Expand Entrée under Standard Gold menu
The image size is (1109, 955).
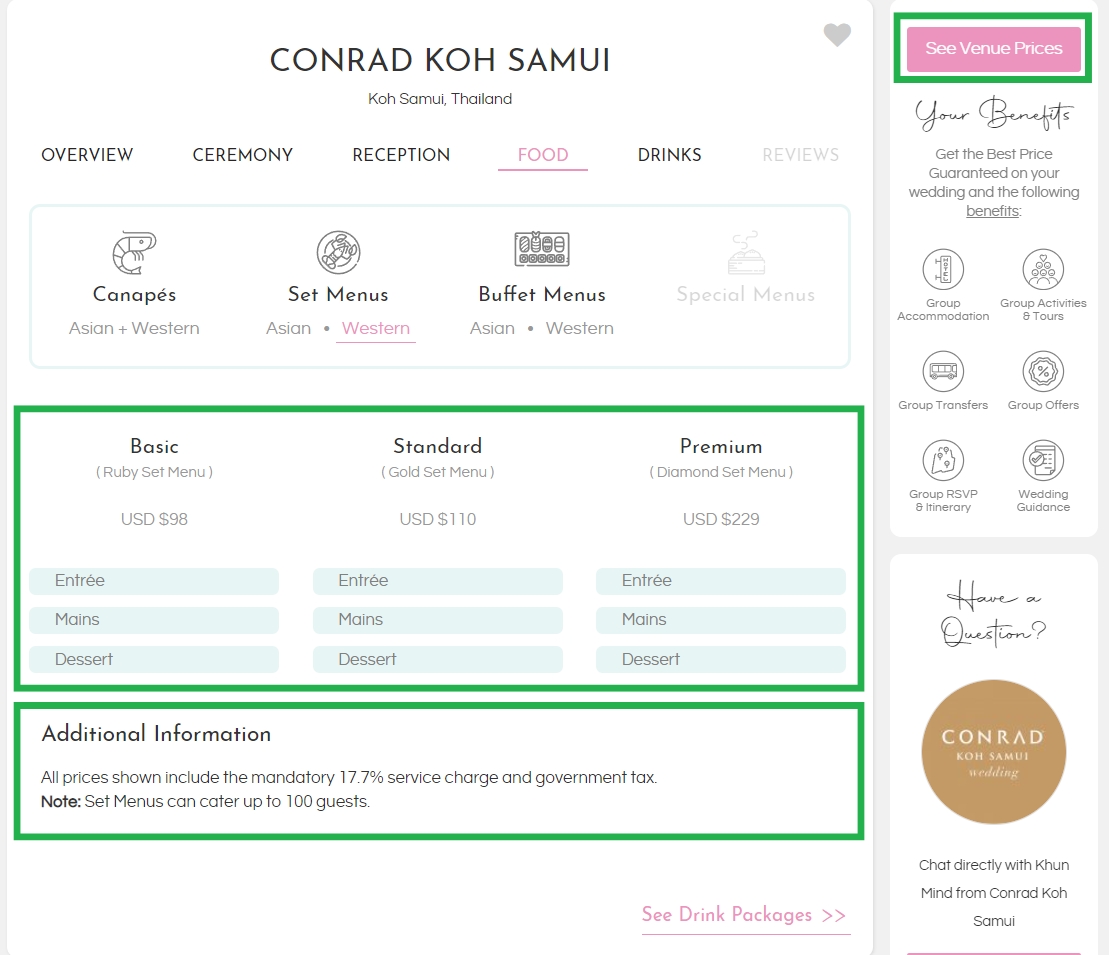tap(438, 581)
